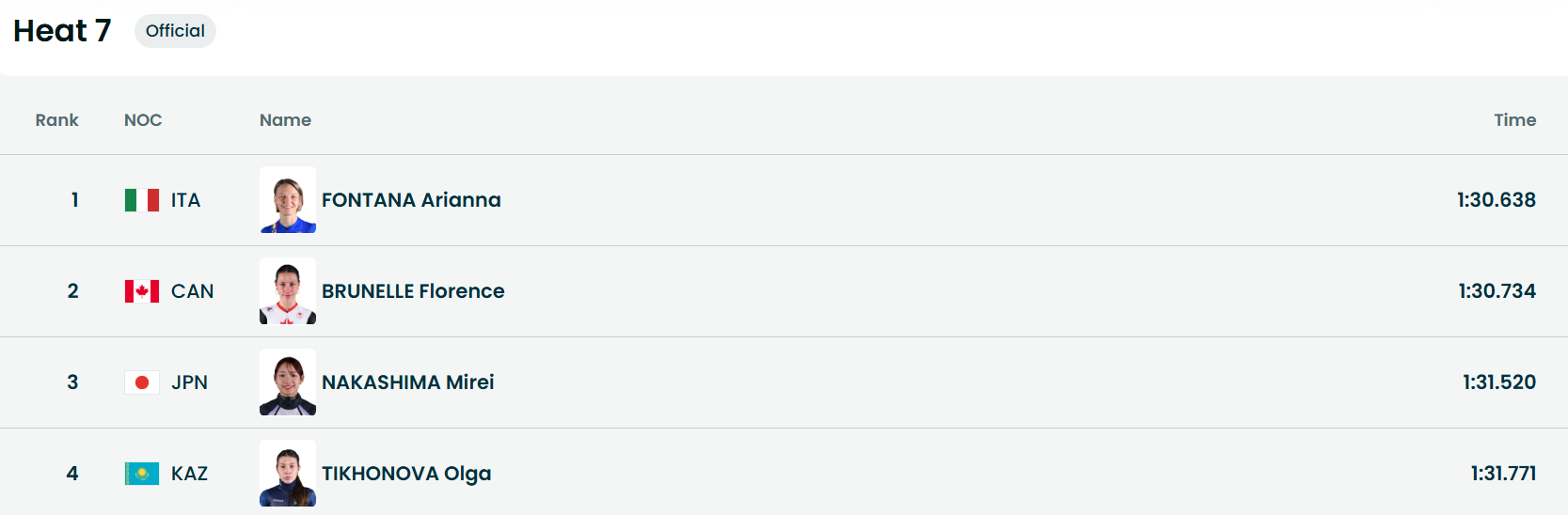Click the Canada flag icon
Viewport: 1568px width, 515px height.
[x=142, y=291]
